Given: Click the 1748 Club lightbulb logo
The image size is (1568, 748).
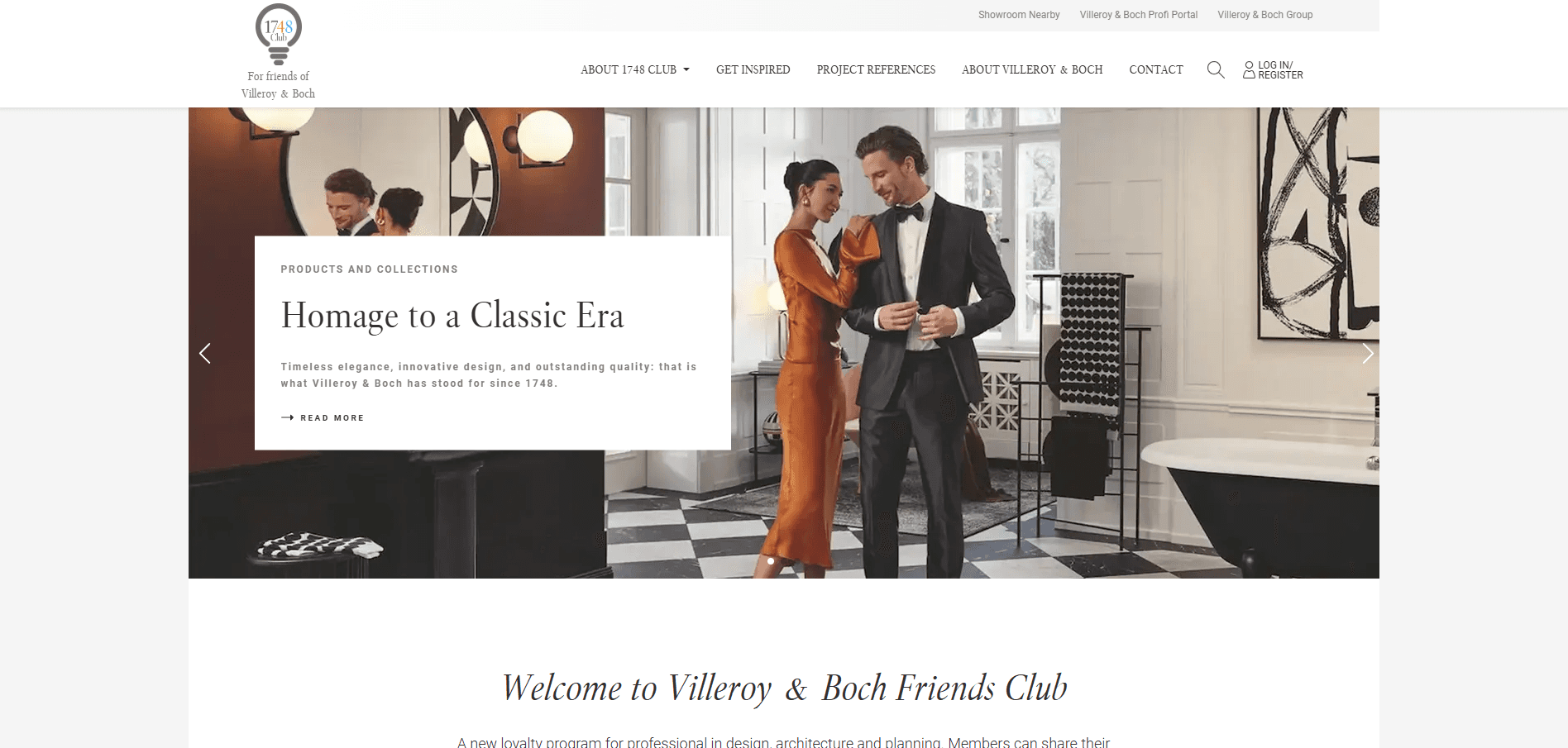Looking at the screenshot, I should point(279,35).
